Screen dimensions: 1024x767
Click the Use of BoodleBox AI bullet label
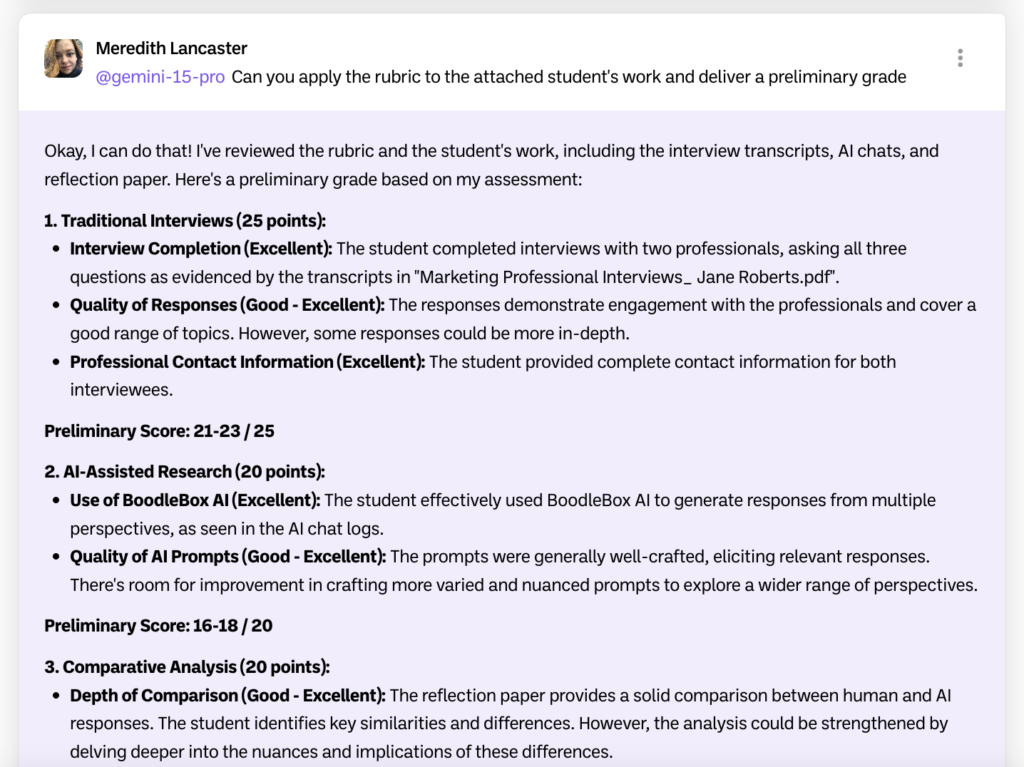(195, 499)
